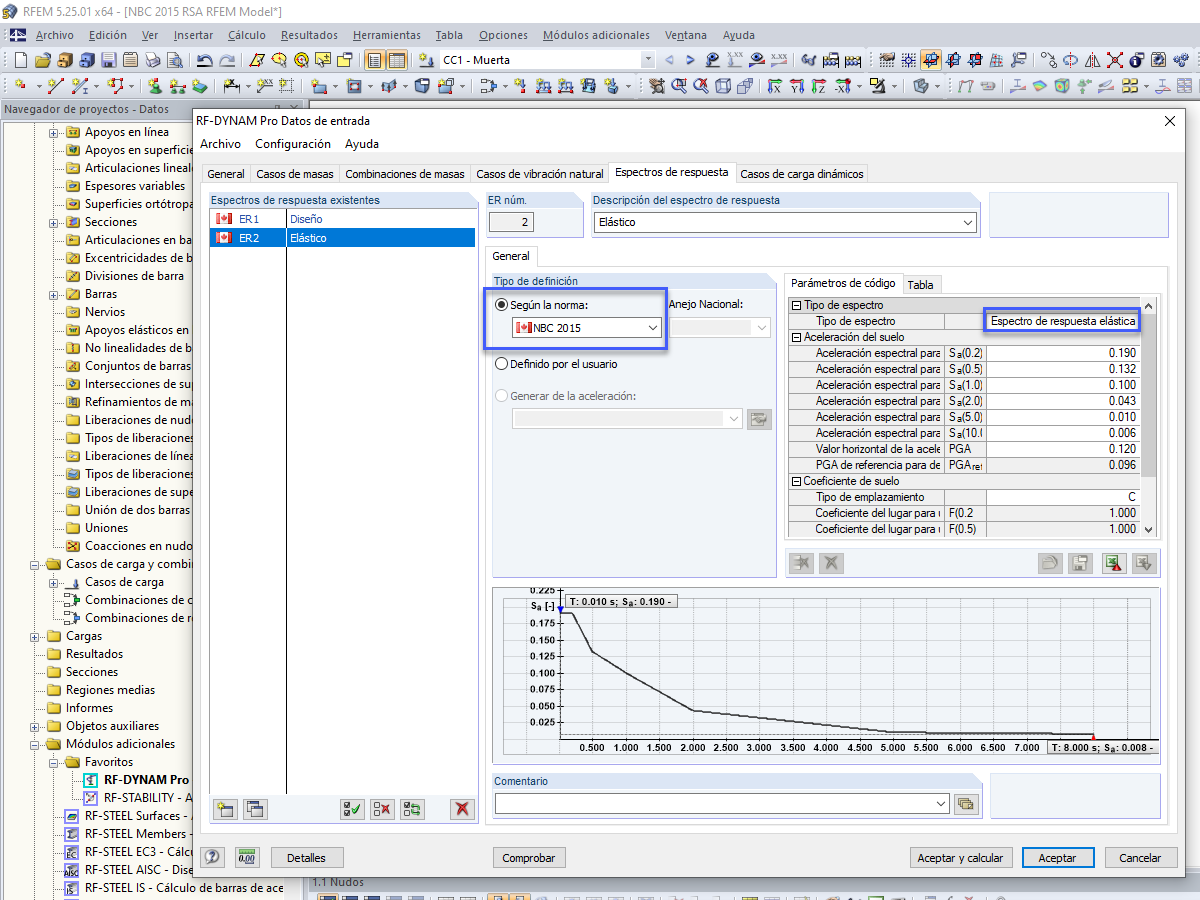Expand the Cargas tree folder
This screenshot has height=900, width=1200.
pos(36,636)
